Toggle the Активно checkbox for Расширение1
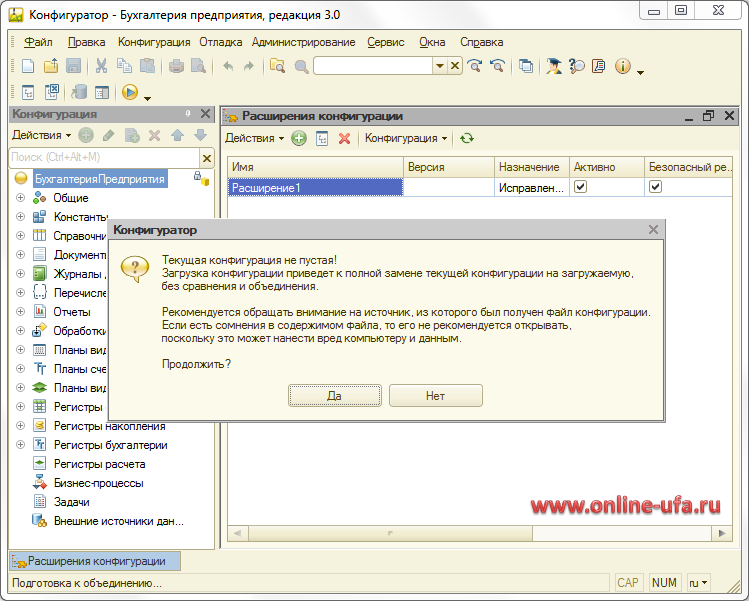The height and width of the screenshot is (601, 749). pos(580,187)
